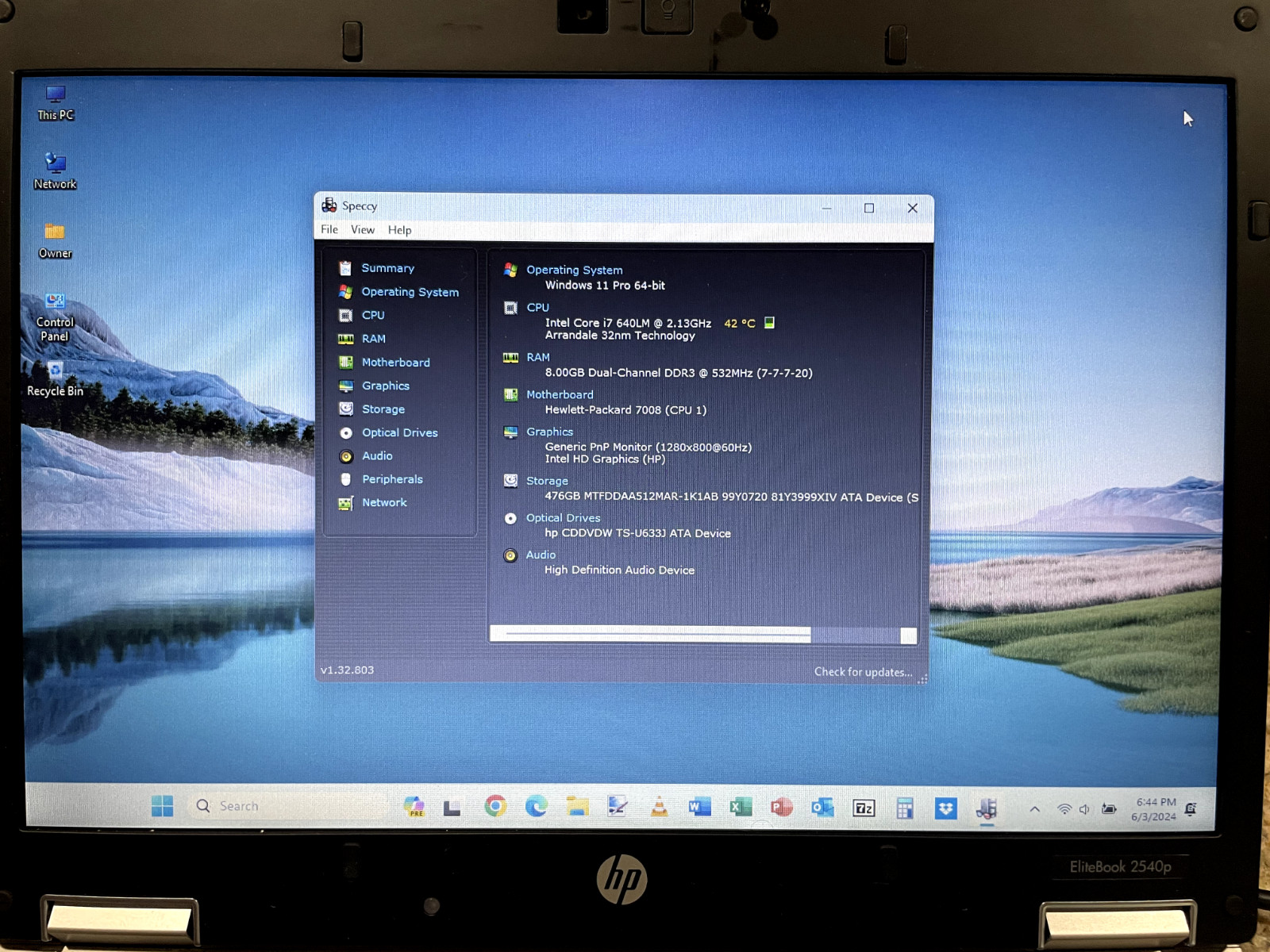This screenshot has height=952, width=1270.
Task: Open the Windows Start menu
Action: pyautogui.click(x=162, y=806)
